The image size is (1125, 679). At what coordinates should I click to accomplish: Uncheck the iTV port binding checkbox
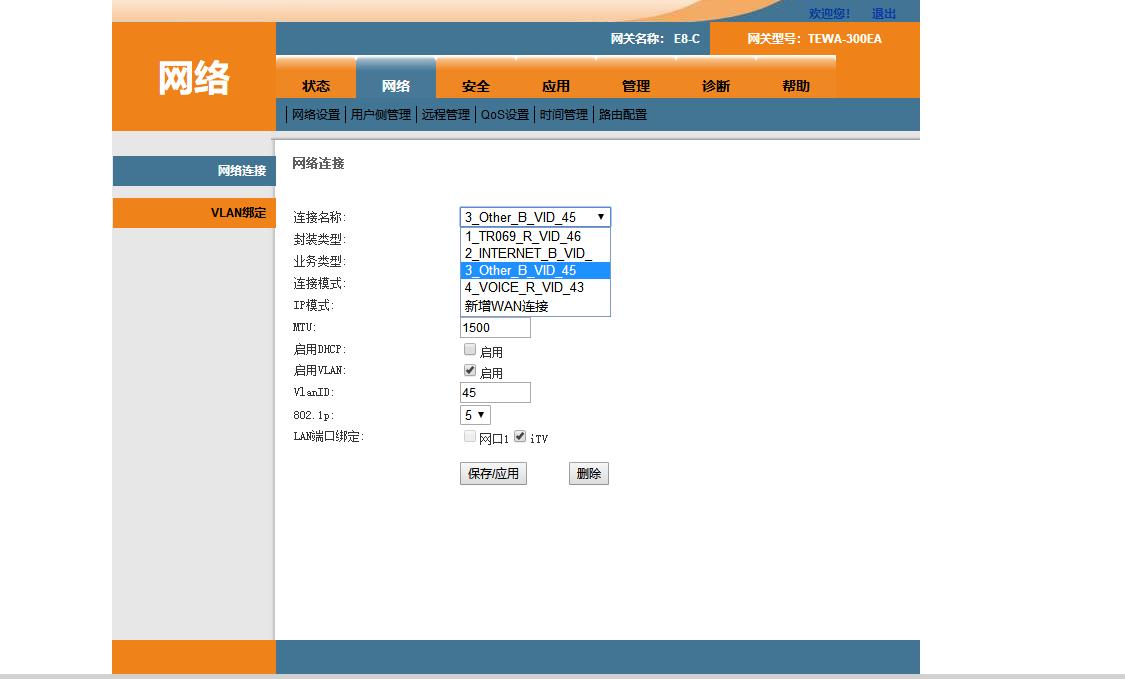[x=521, y=435]
